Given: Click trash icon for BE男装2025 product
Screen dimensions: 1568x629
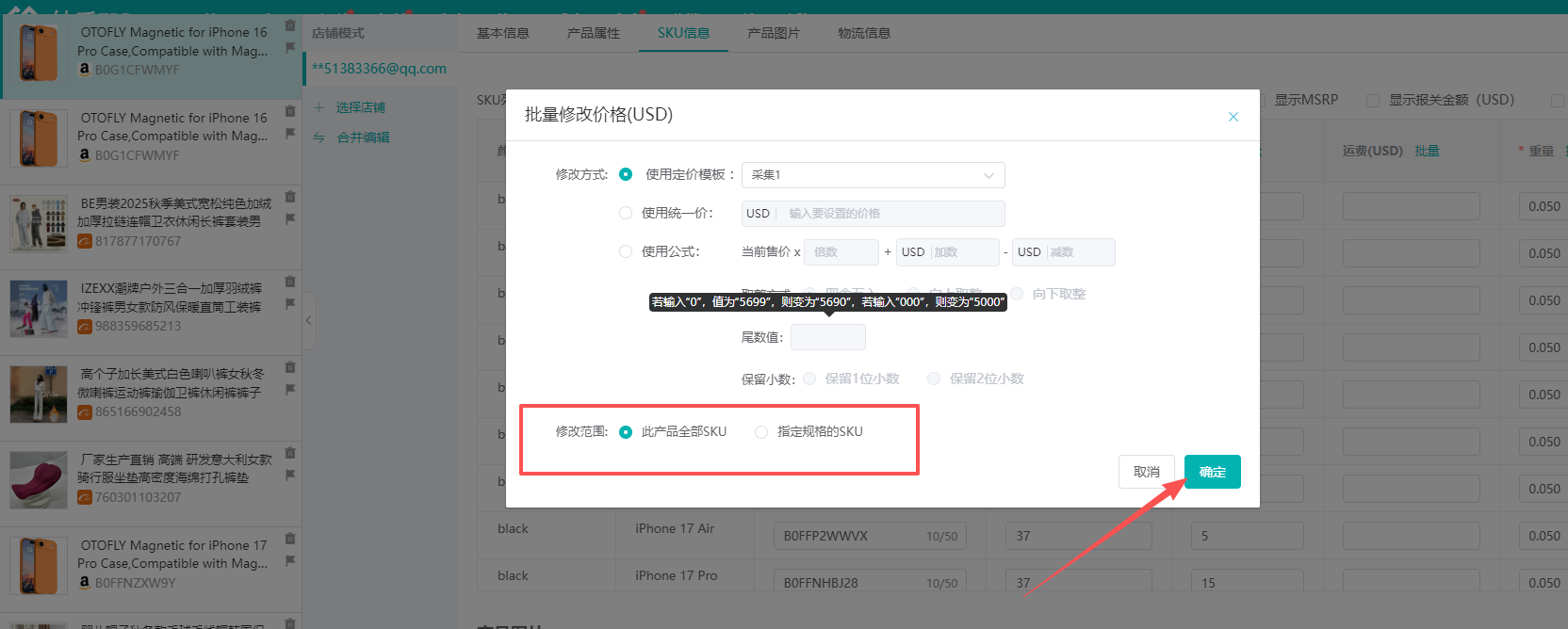Looking at the screenshot, I should point(290,197).
